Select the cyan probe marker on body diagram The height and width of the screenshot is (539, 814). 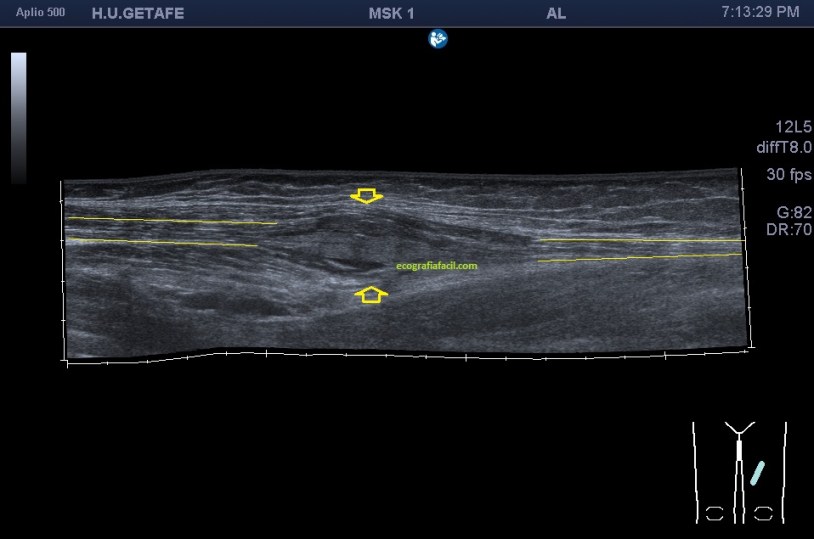[758, 472]
